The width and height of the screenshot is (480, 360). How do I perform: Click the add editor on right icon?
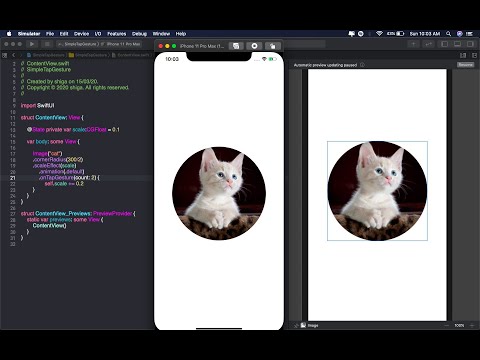pos(474,55)
